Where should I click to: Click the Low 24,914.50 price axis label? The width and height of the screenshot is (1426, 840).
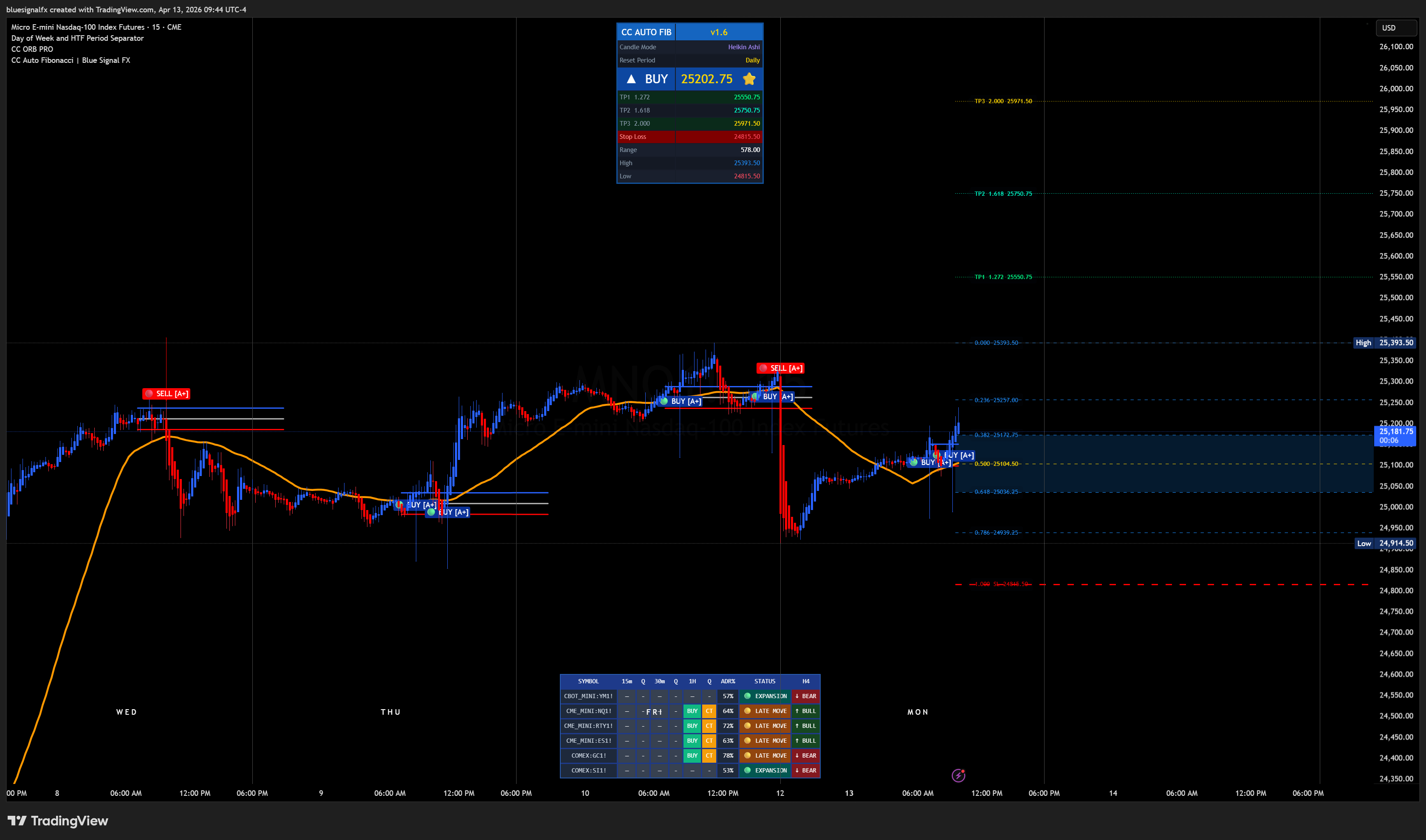(x=1385, y=544)
